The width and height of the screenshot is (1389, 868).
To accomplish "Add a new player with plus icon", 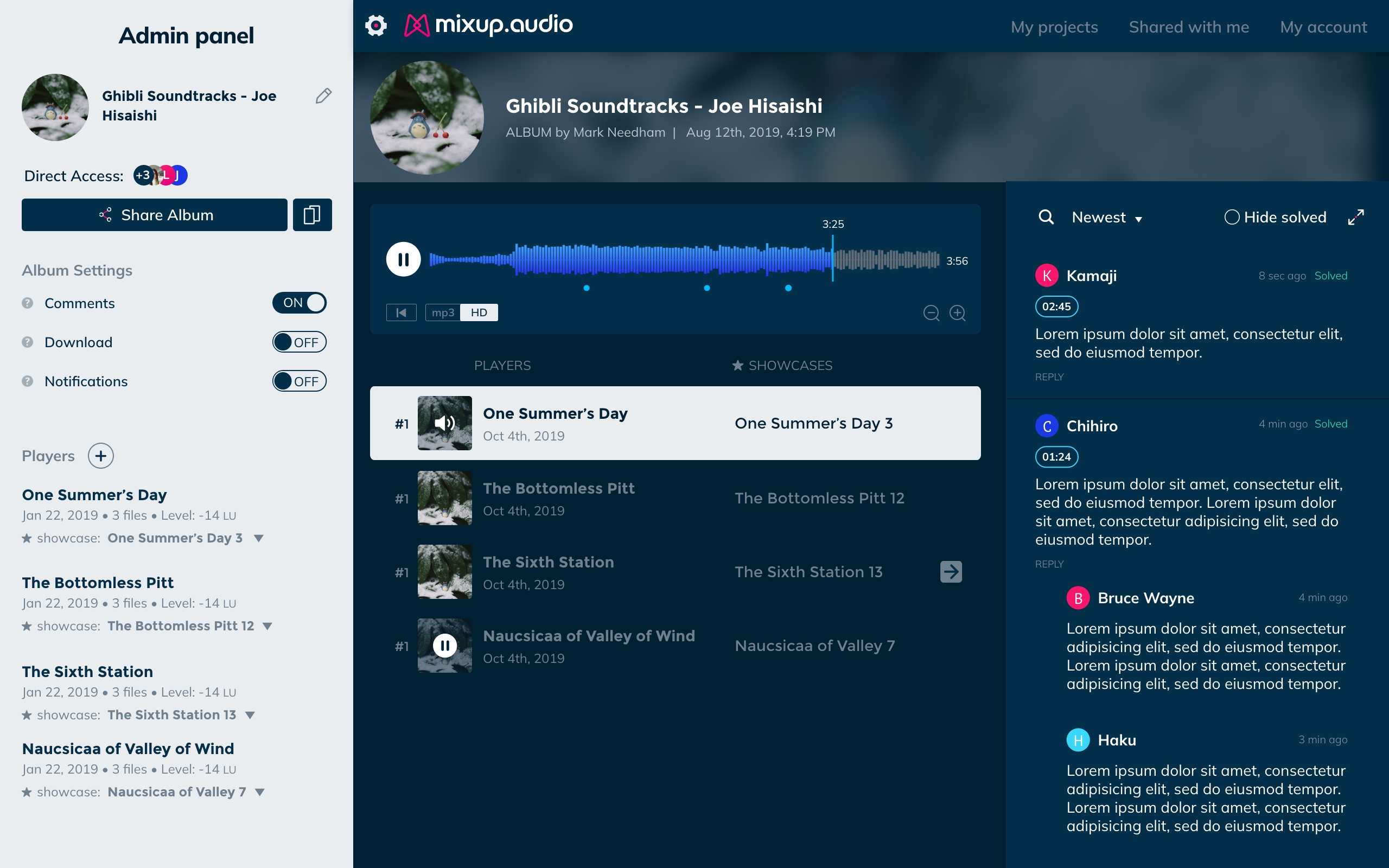I will tap(101, 456).
